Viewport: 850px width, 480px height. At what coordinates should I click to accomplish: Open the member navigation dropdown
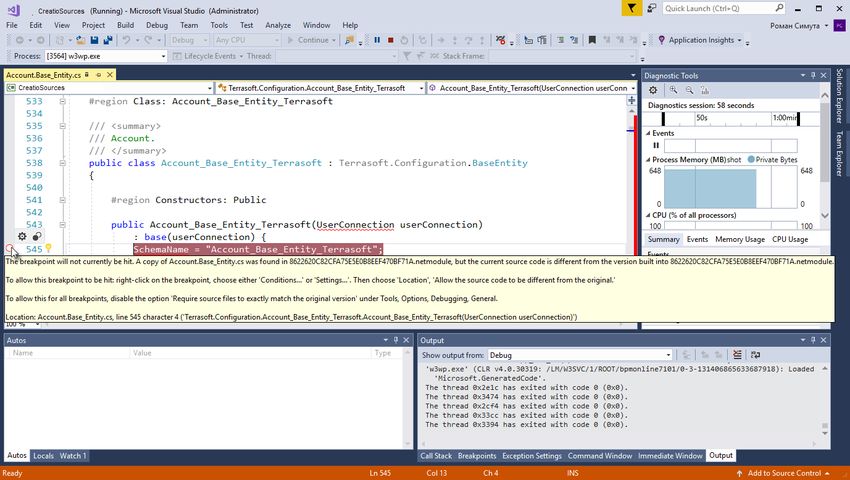coord(633,88)
